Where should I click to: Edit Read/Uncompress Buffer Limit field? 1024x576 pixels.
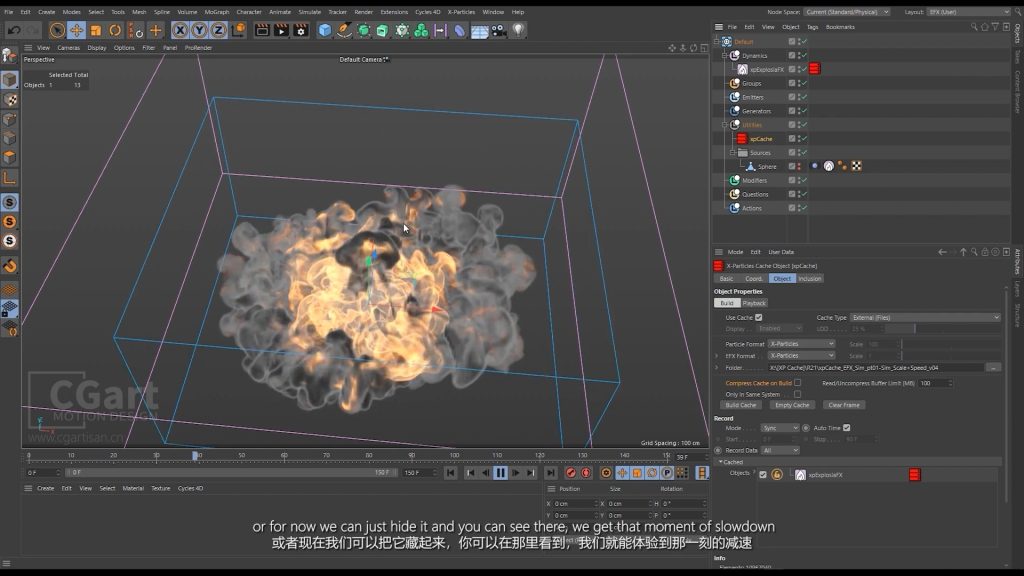pos(935,383)
